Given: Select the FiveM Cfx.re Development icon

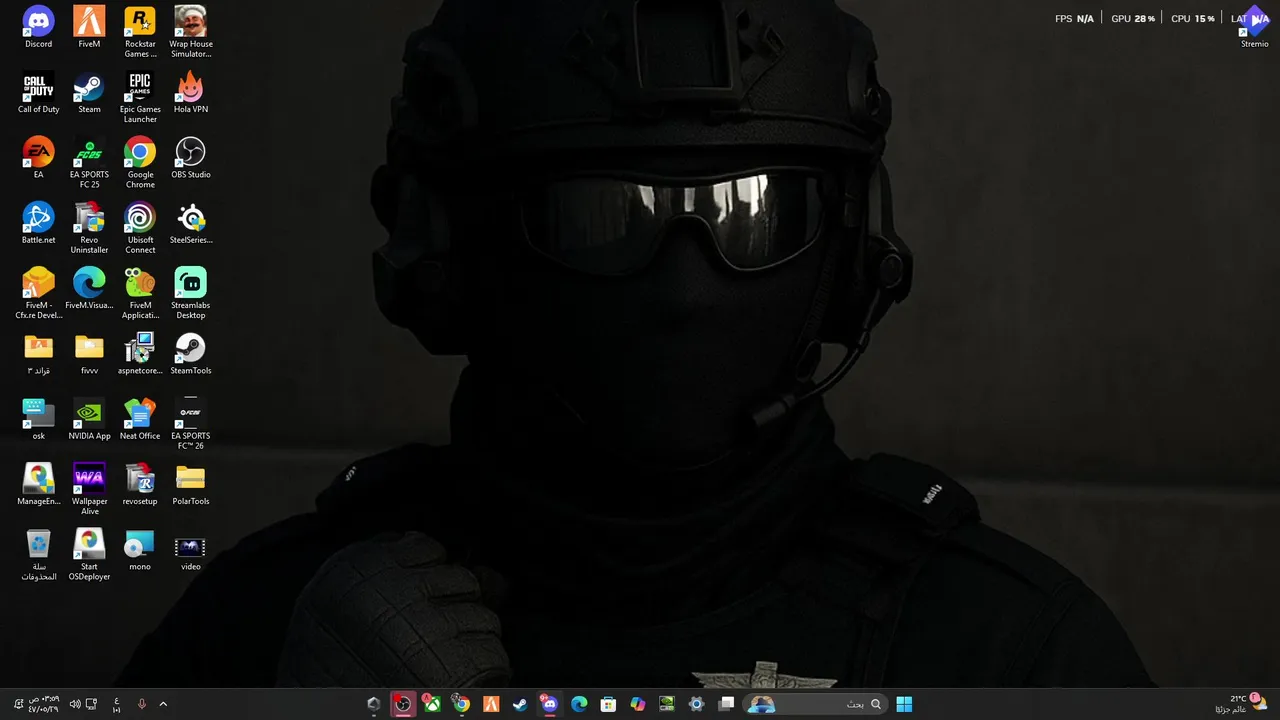Looking at the screenshot, I should pyautogui.click(x=38, y=294).
